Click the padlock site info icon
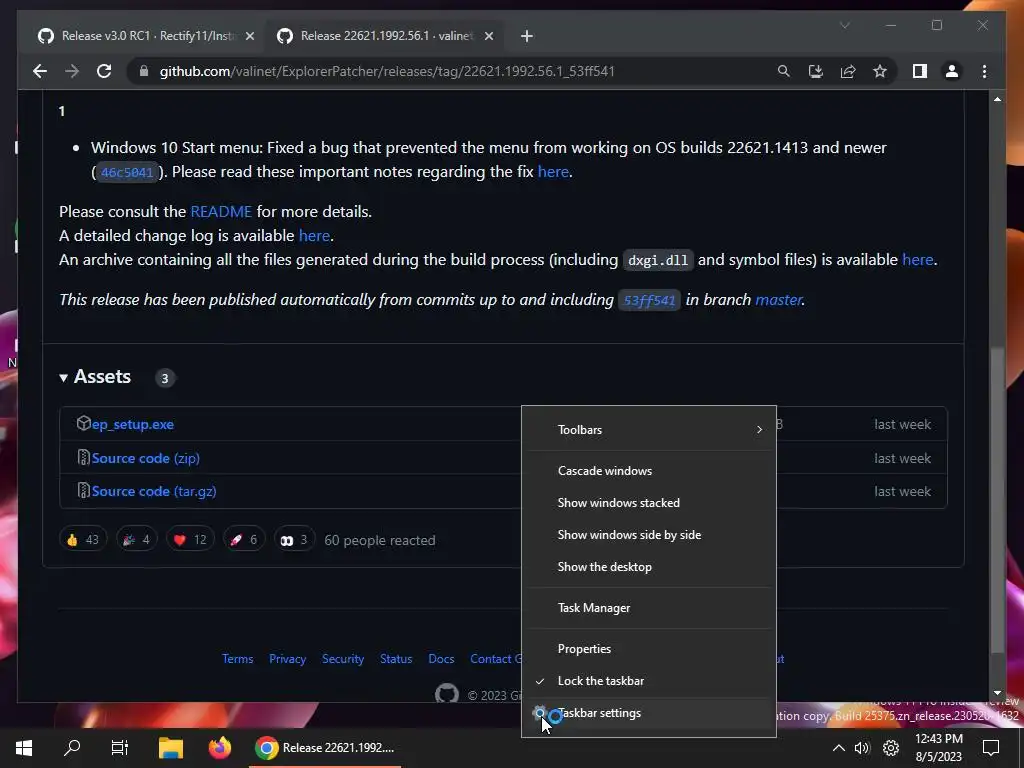Viewport: 1024px width, 768px height. (x=144, y=71)
